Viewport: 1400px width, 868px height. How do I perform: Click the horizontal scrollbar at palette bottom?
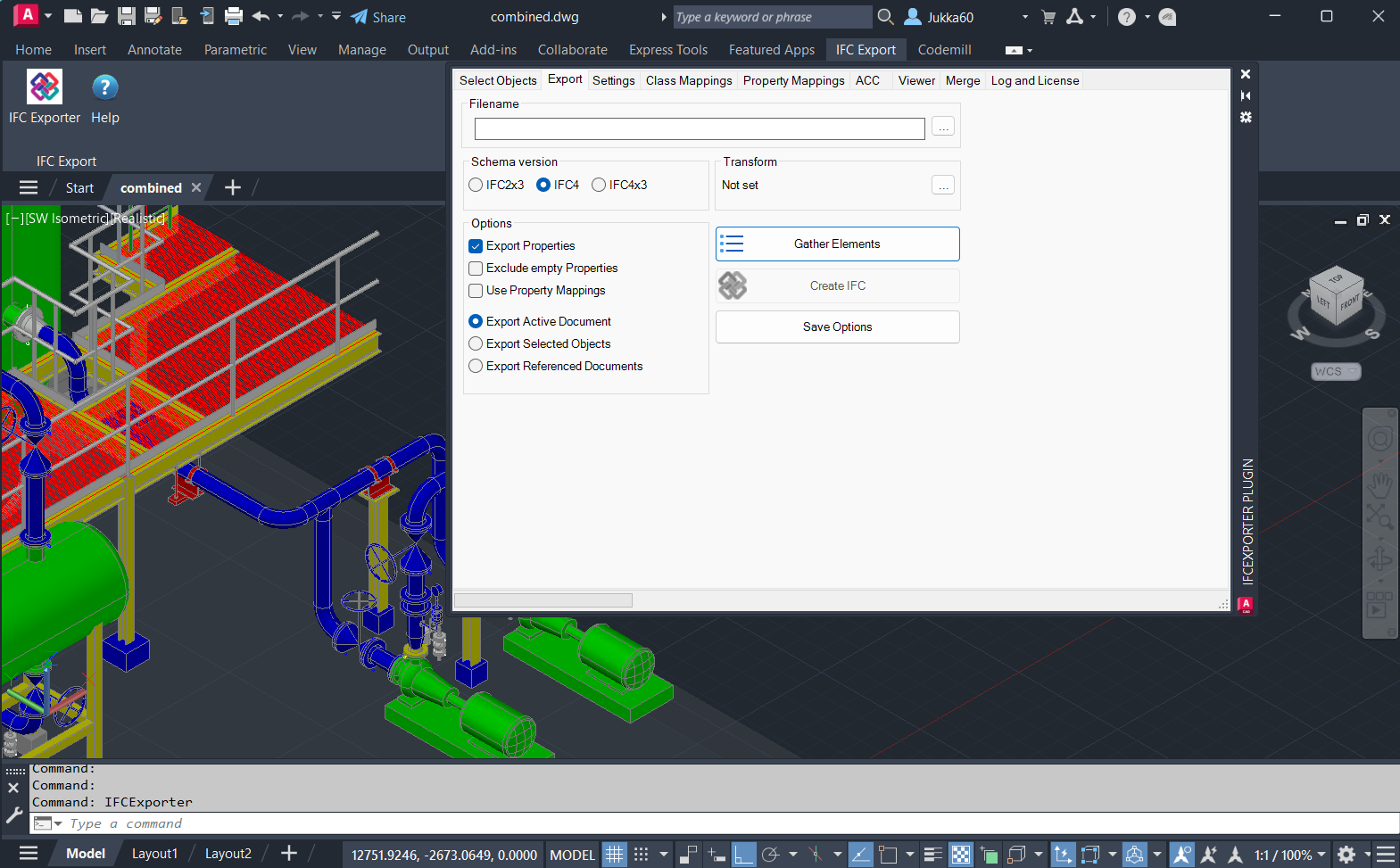pos(543,600)
